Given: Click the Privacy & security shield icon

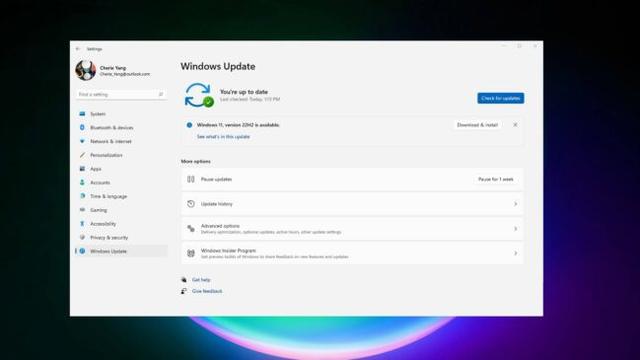Looking at the screenshot, I should (x=82, y=238).
